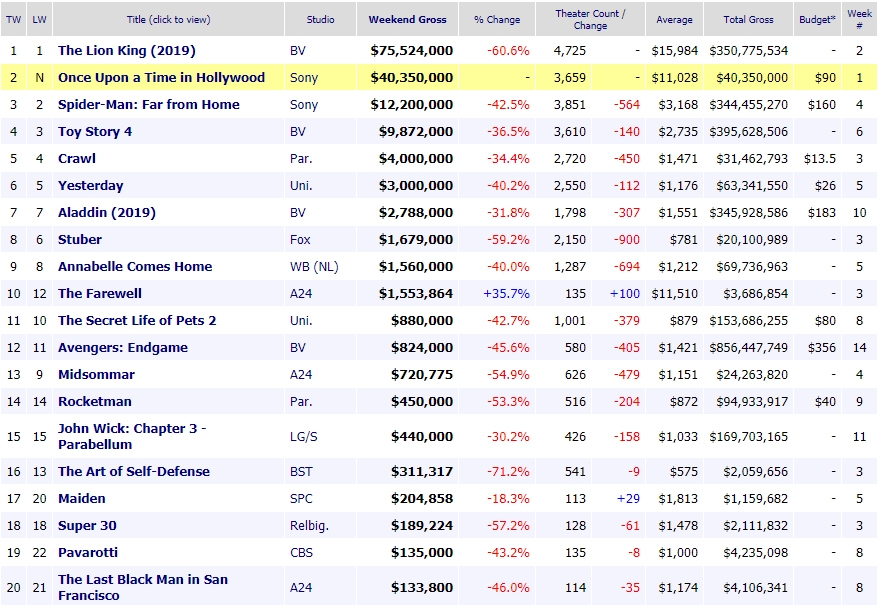Image resolution: width=880 pixels, height=605 pixels.
Task: Open the Super 30 title link
Action: point(87,525)
